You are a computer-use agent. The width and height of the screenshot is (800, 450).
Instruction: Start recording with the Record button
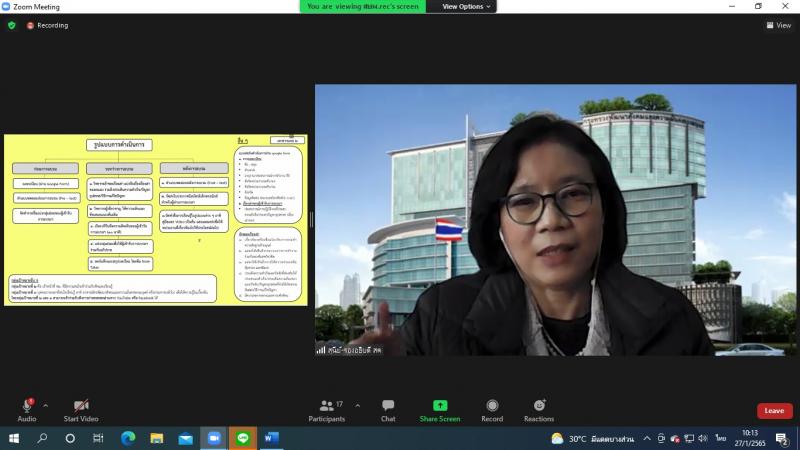[492, 411]
